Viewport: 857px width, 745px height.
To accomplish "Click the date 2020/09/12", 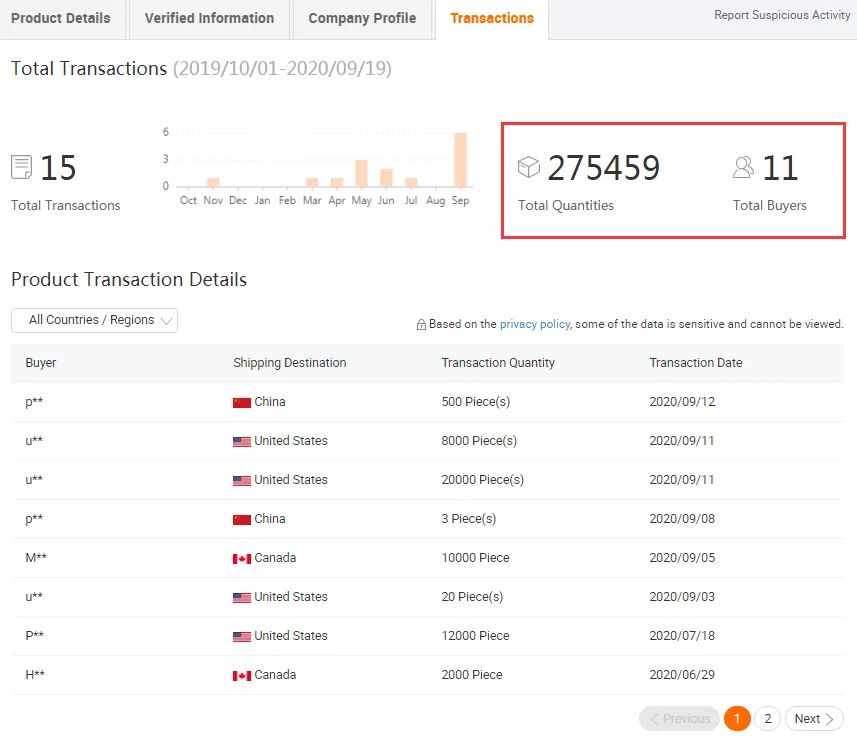I will coord(682,402).
